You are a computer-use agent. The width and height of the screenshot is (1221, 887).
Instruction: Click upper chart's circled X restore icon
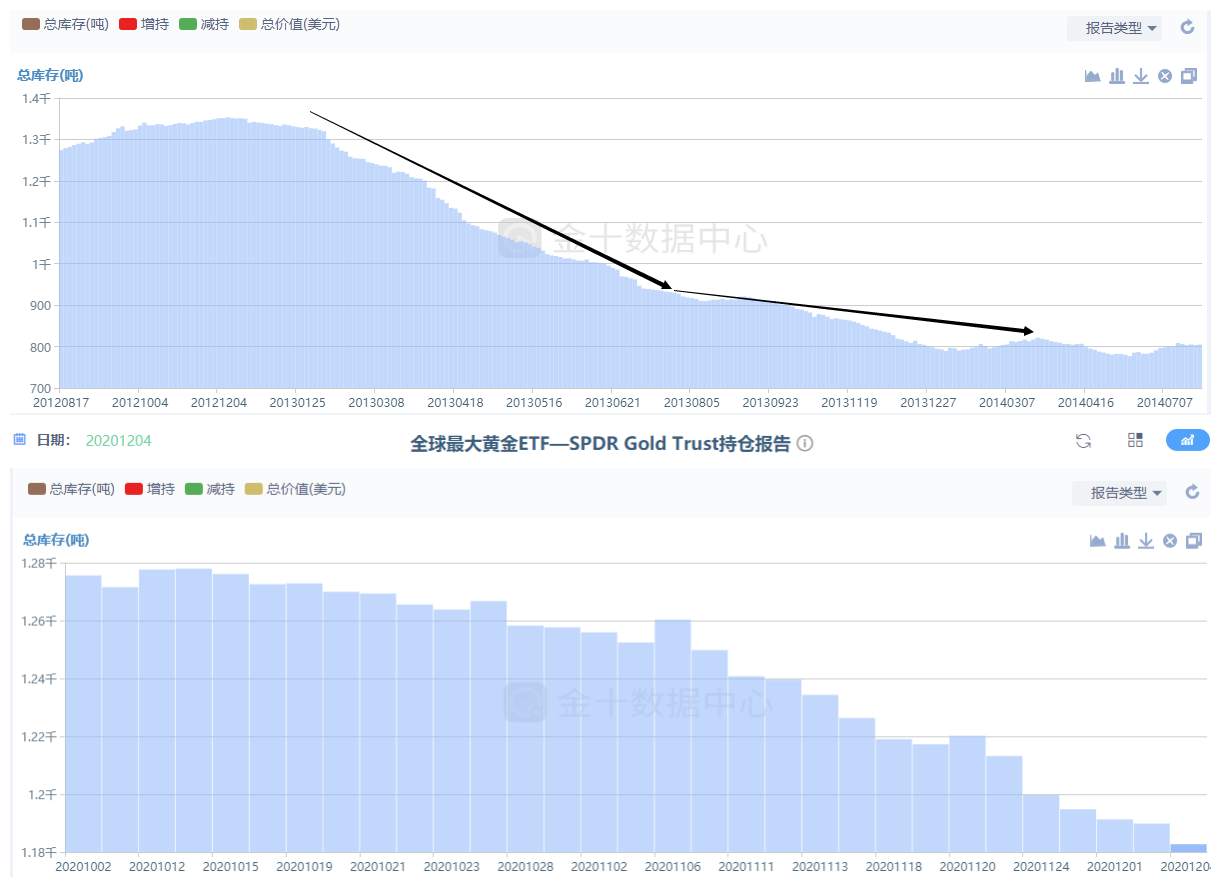[1165, 76]
